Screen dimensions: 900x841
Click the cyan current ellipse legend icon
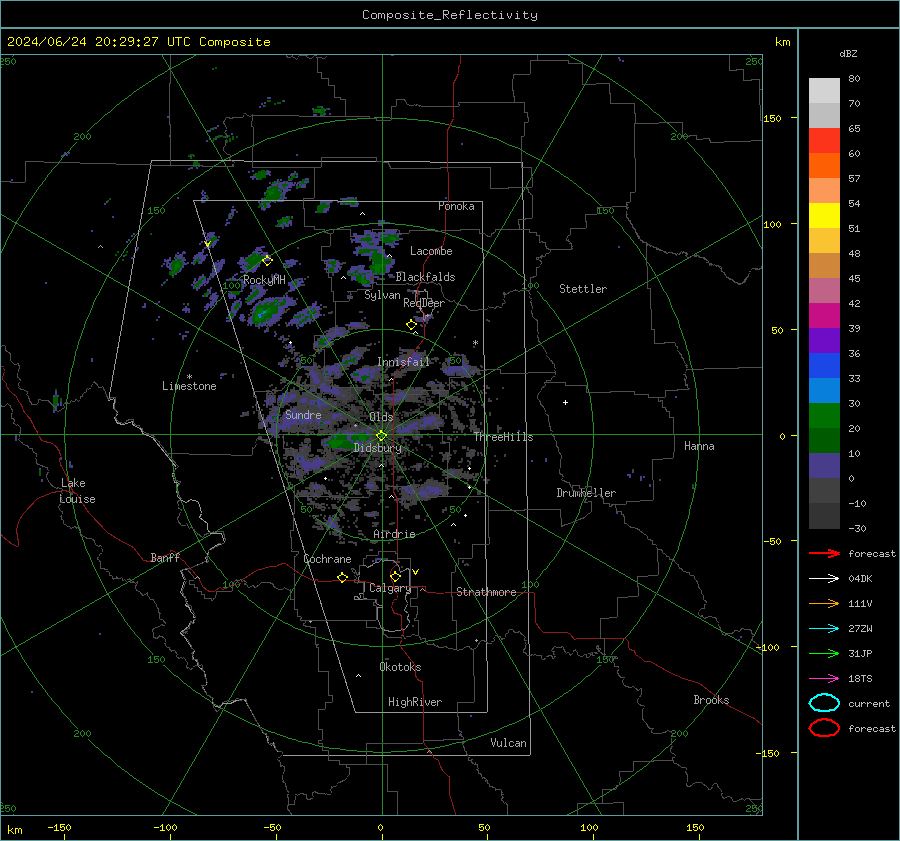pyautogui.click(x=824, y=703)
